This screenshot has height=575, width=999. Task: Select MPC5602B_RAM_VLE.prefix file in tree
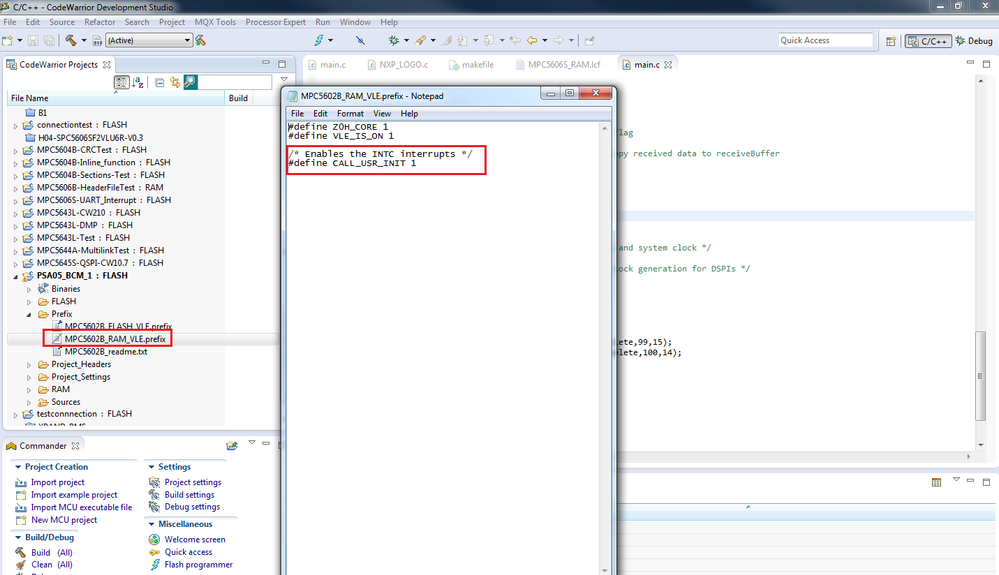(x=115, y=339)
